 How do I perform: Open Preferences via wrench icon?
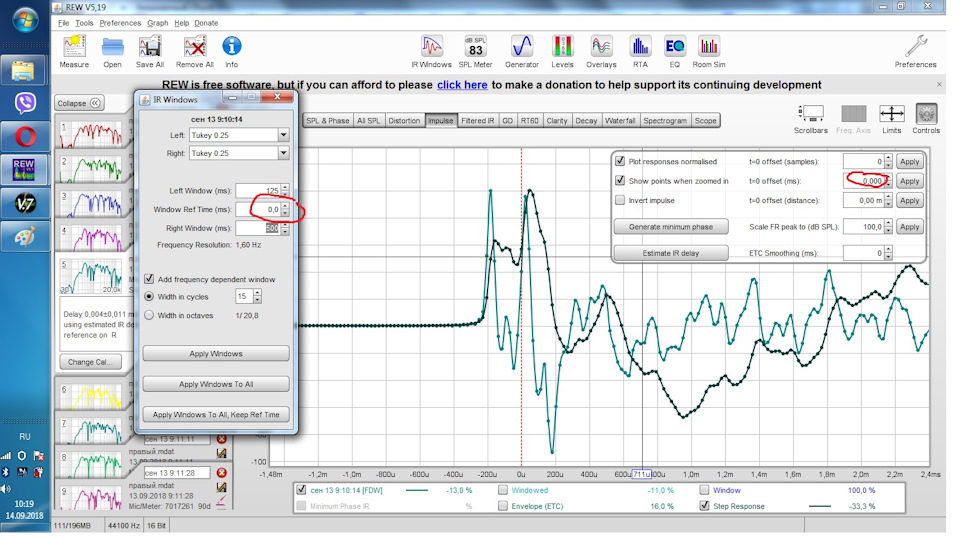916,47
